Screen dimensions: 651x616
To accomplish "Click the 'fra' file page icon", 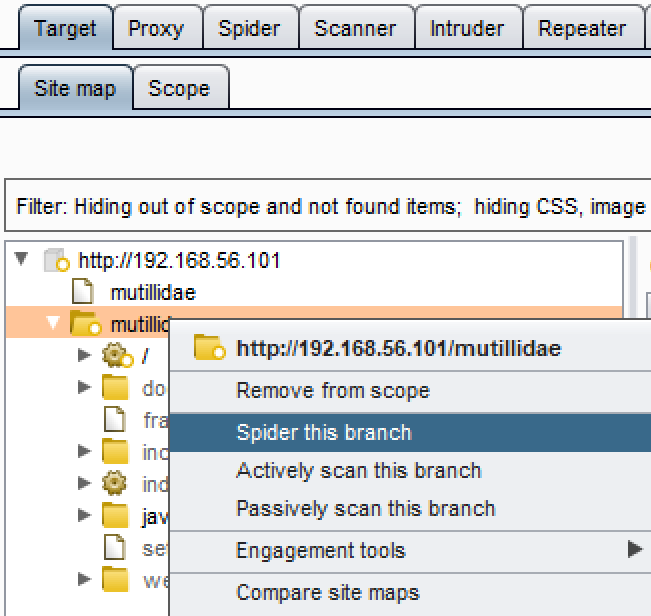I will (x=115, y=419).
